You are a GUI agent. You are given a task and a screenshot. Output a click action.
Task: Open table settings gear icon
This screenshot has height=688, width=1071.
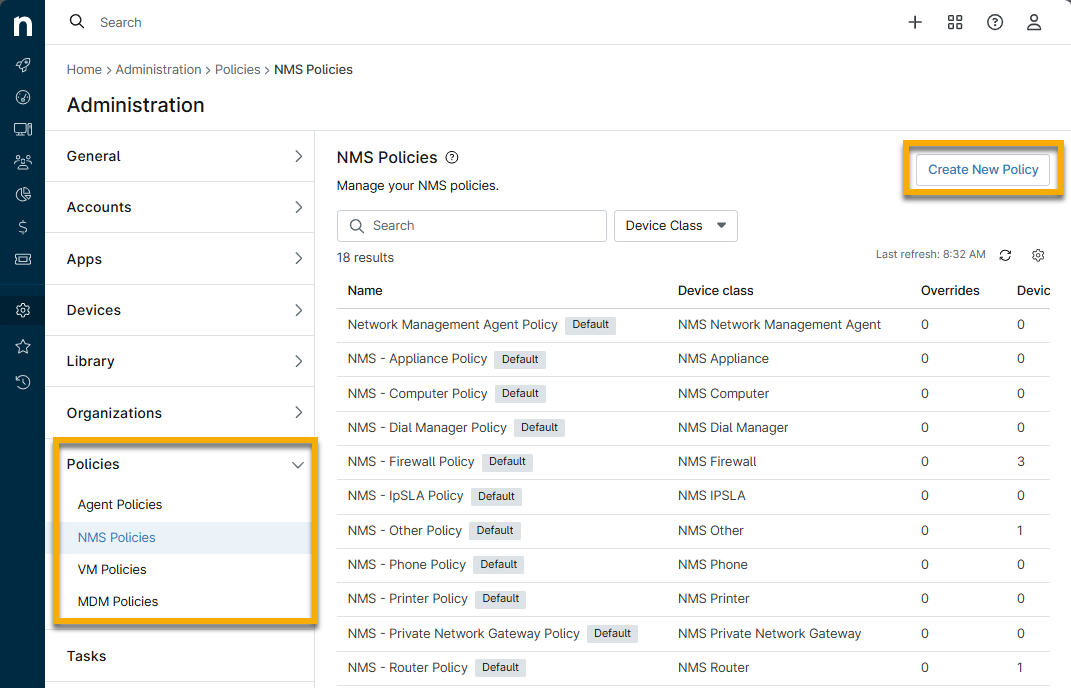coord(1038,255)
